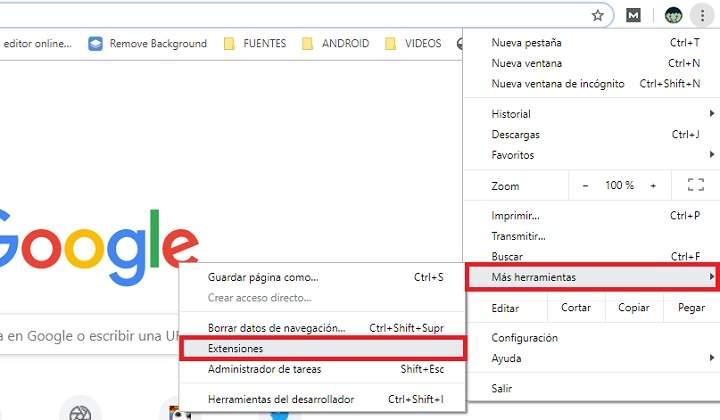Open Nueva ventana de incógnito
This screenshot has width=720, height=420.
[x=591, y=84]
